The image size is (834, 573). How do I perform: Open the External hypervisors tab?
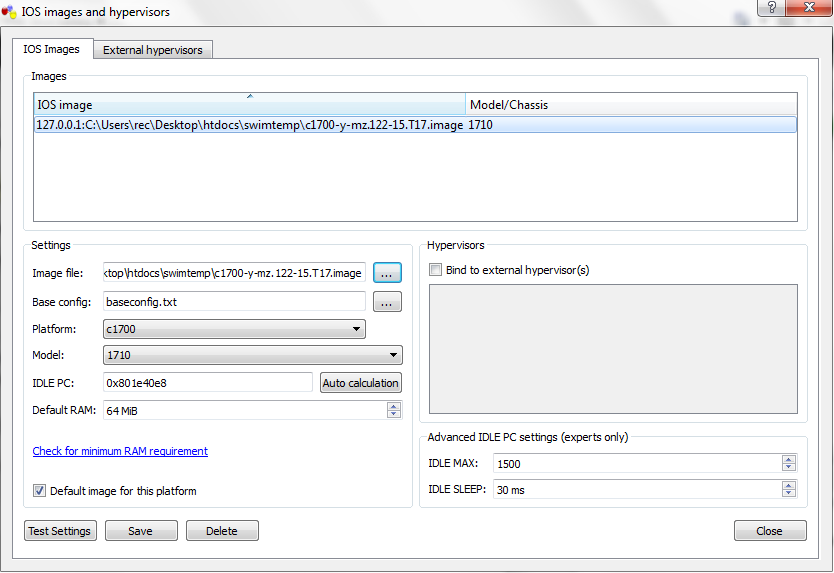click(153, 50)
